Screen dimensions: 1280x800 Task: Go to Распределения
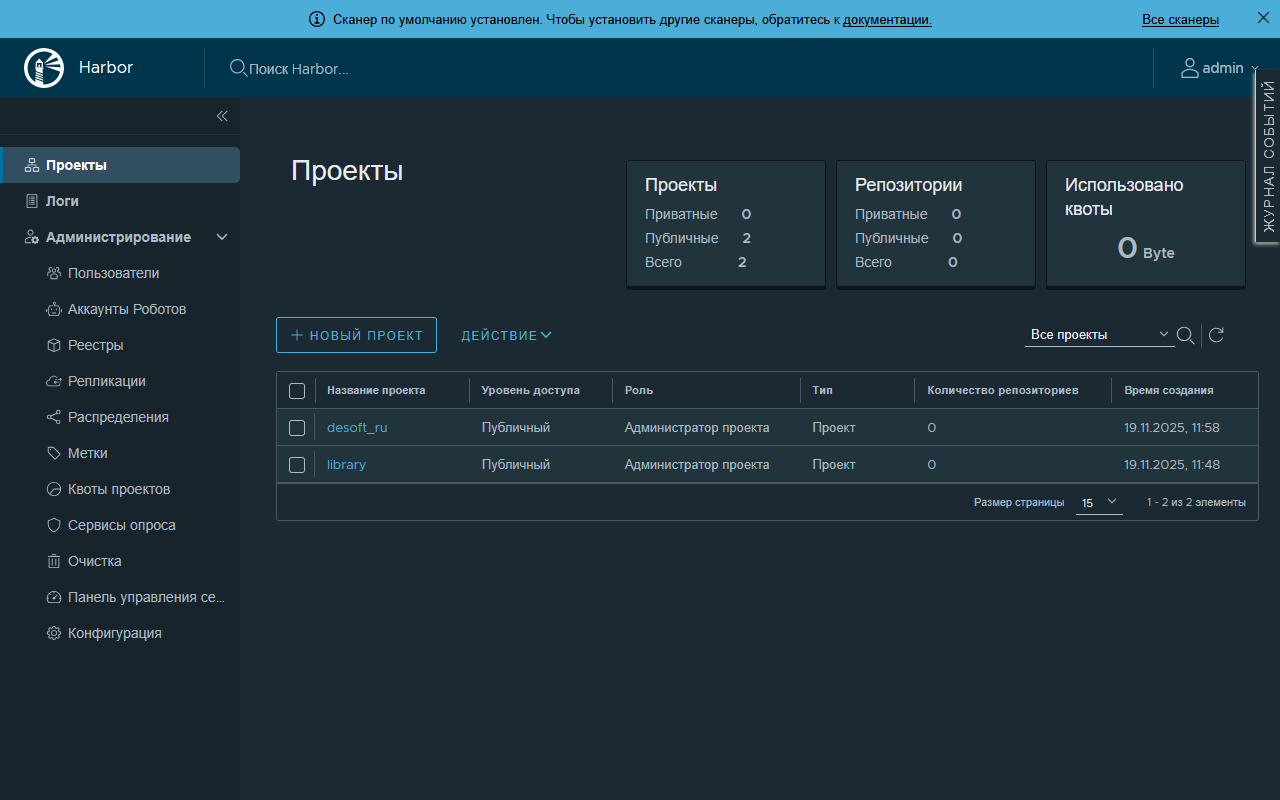pyautogui.click(x=118, y=417)
